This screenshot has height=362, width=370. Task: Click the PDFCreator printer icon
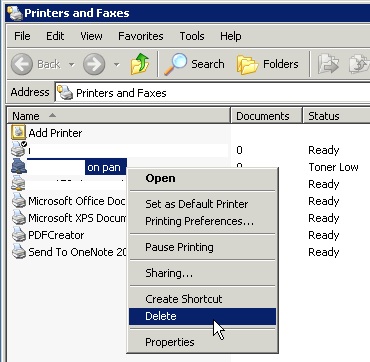[19, 235]
